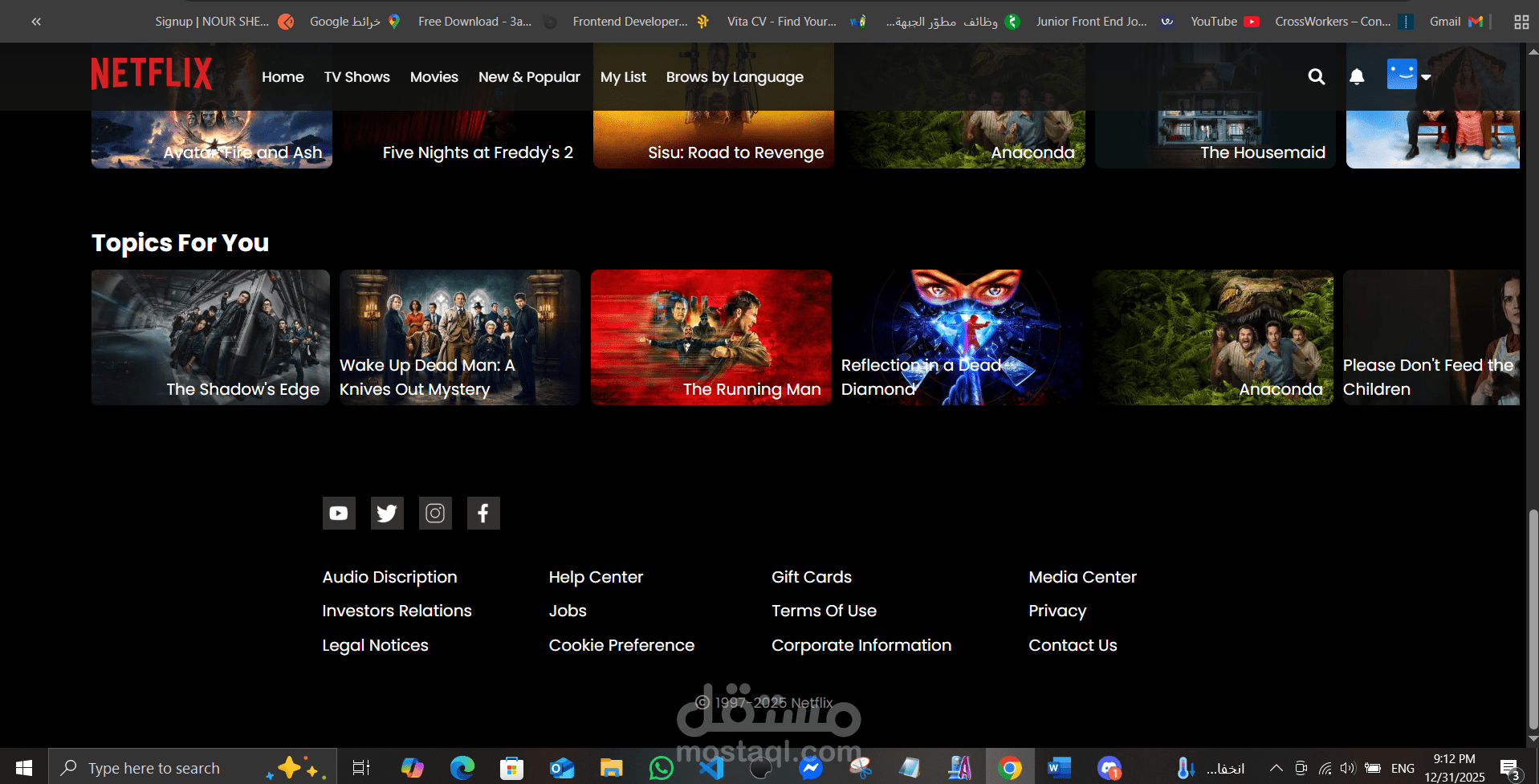This screenshot has width=1539, height=784.
Task: Open Visual Studio Code from taskbar
Action: 711,768
